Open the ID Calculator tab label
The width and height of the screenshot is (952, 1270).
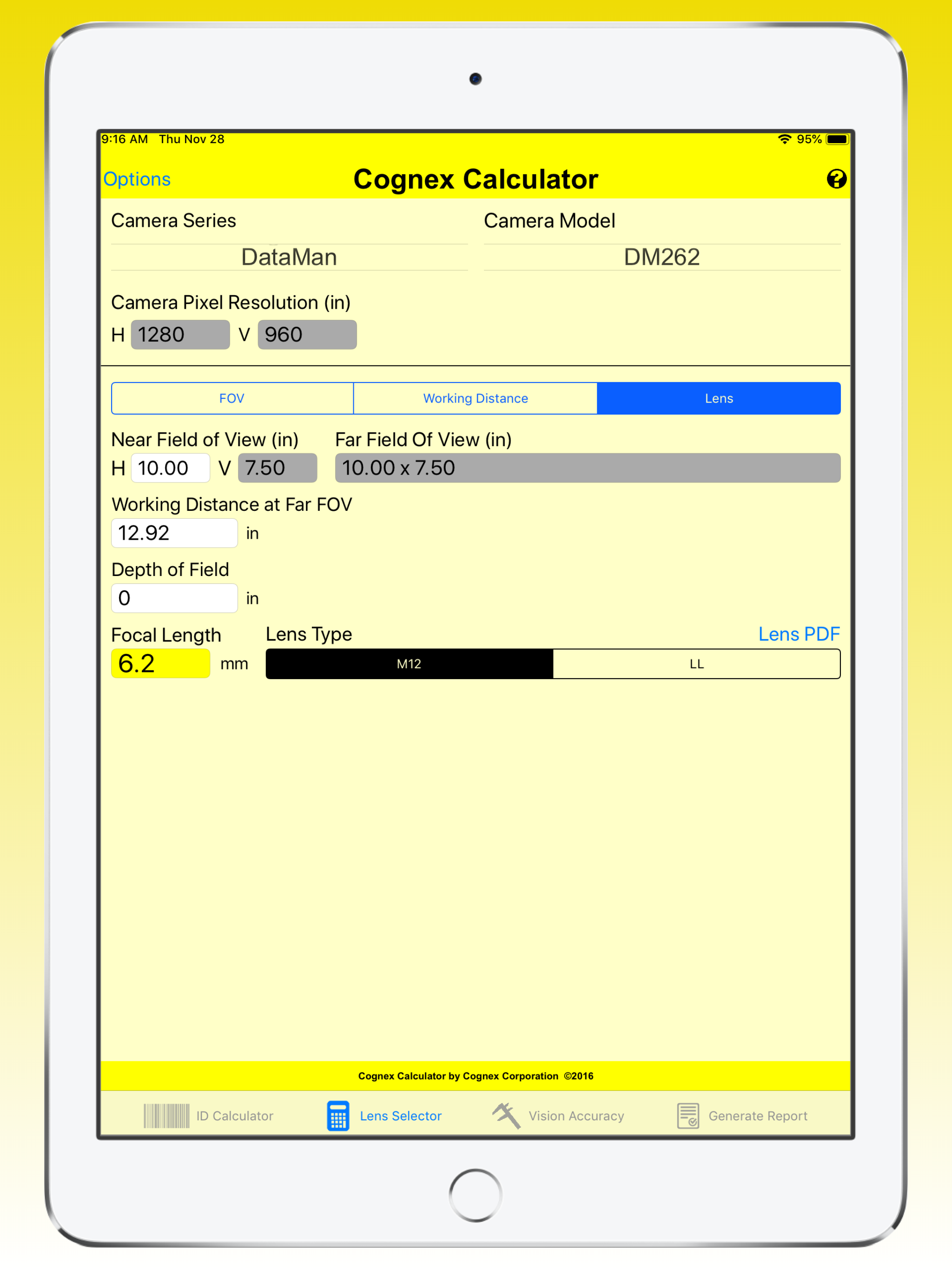[235, 1116]
